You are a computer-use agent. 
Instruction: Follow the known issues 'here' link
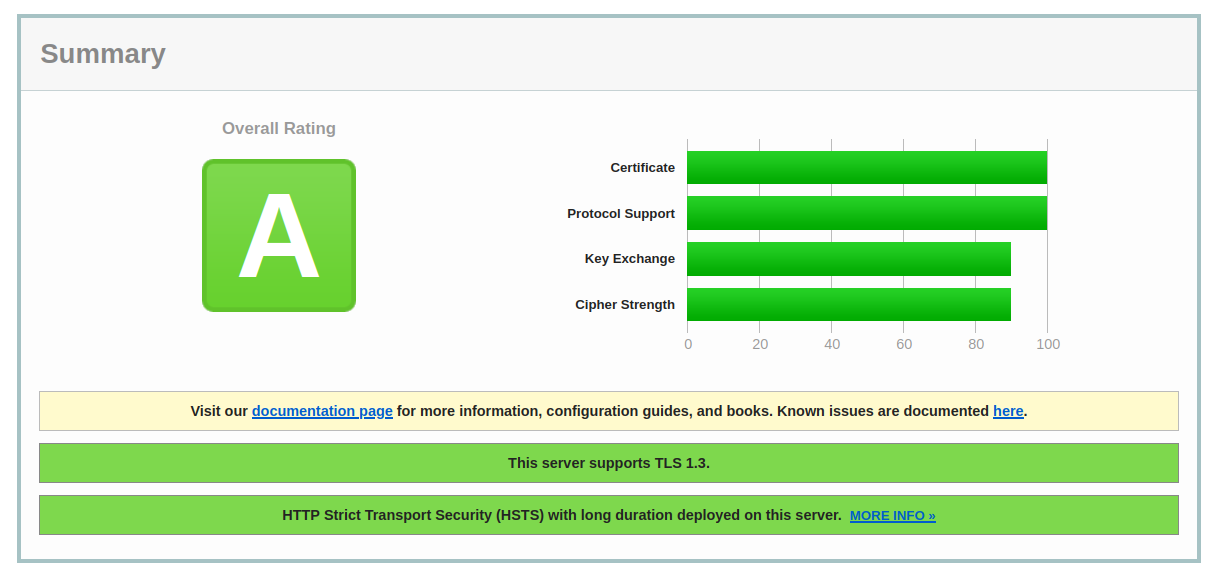click(1008, 411)
